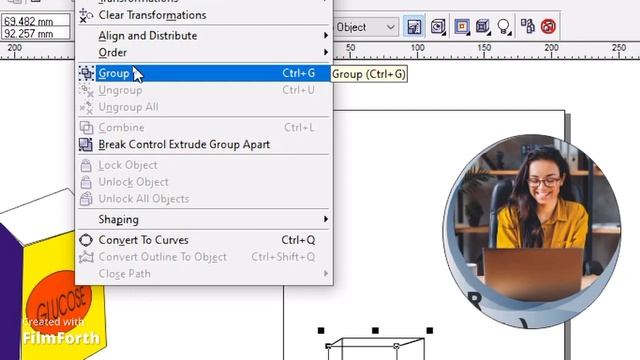Click the Copy extrusion properties icon

[x=528, y=27]
